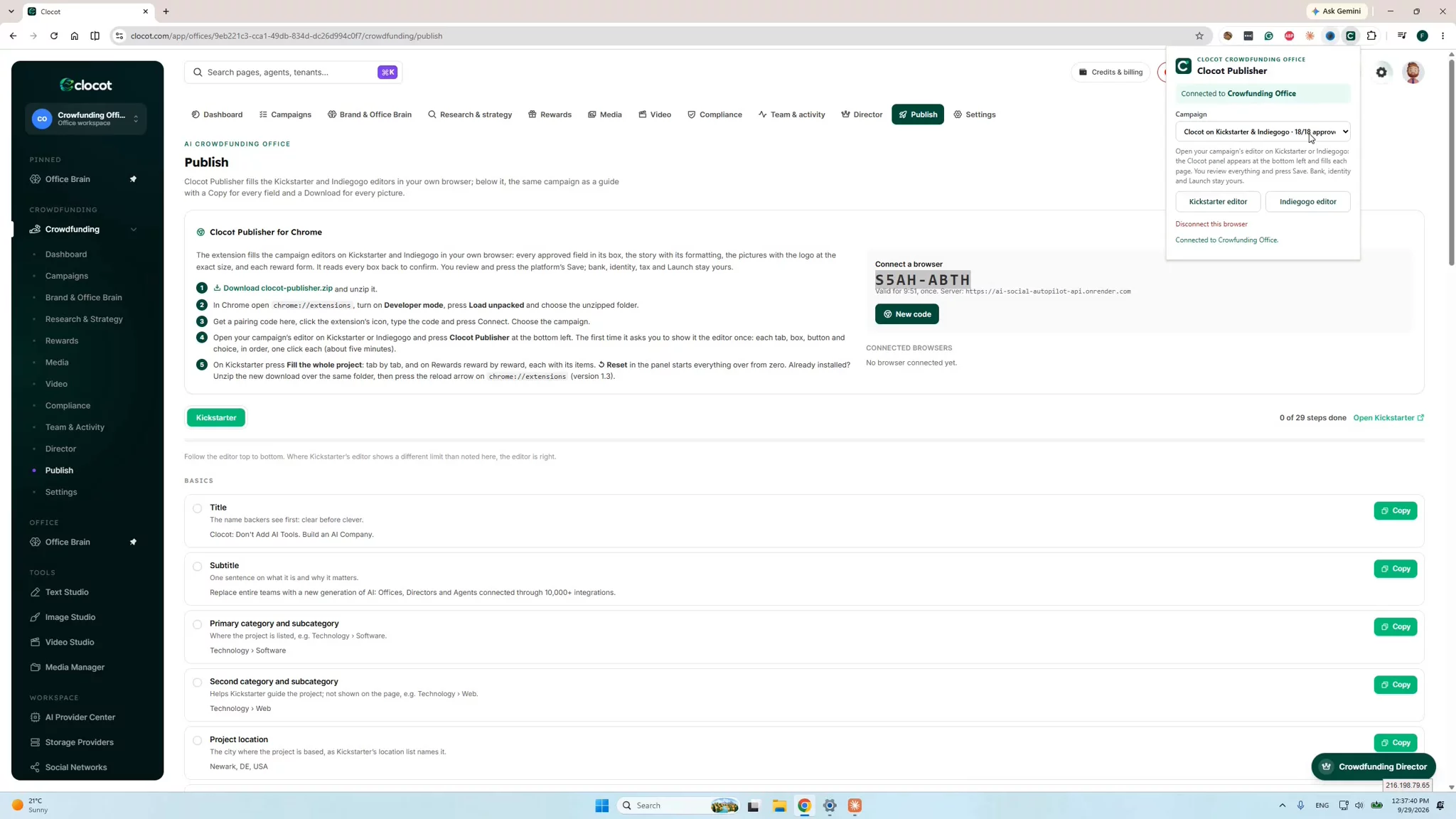This screenshot has height=819, width=1456.
Task: Open the Chrome extensions puzzle icon
Action: 1371,36
